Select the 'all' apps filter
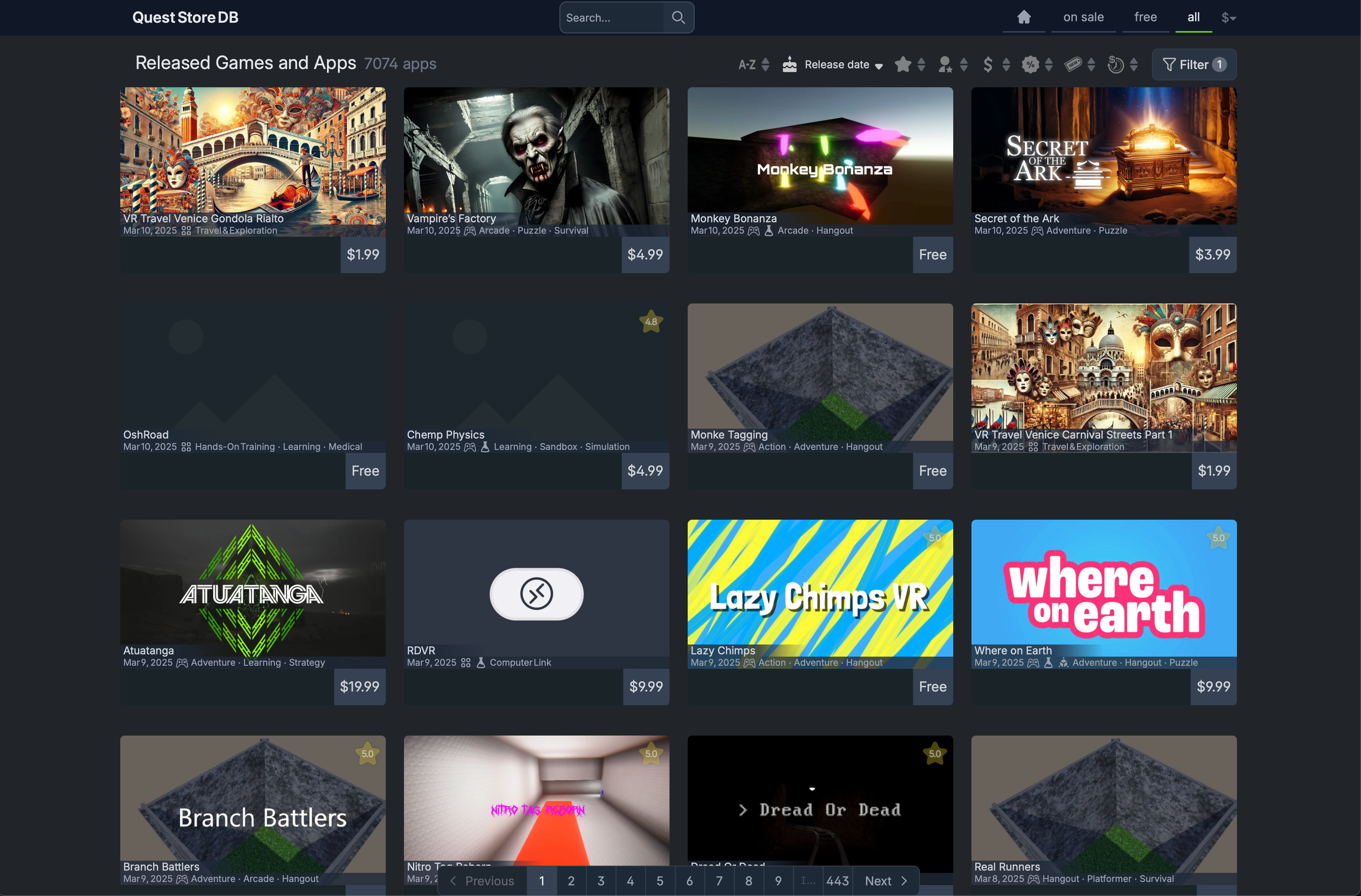Viewport: 1361px width, 896px height. pyautogui.click(x=1193, y=17)
